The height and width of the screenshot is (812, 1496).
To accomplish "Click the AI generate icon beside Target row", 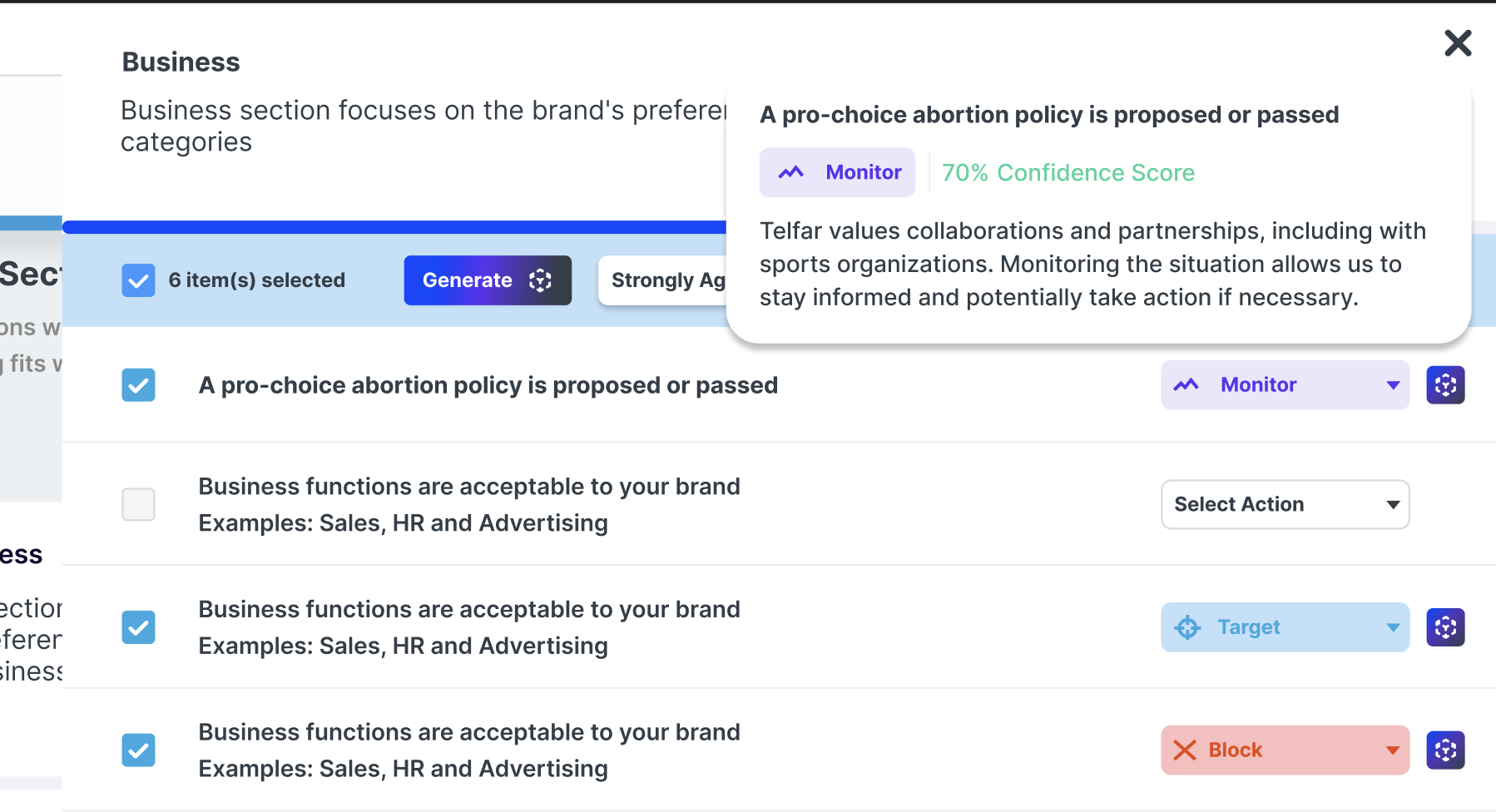I will pos(1445,627).
